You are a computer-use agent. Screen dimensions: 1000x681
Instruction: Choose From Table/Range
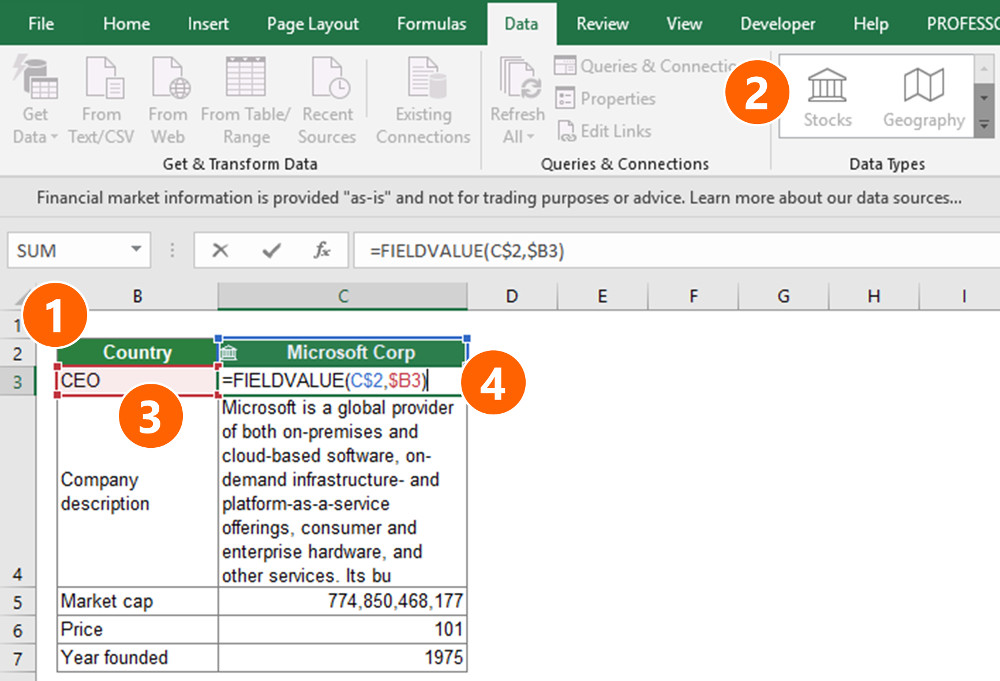pyautogui.click(x=246, y=101)
